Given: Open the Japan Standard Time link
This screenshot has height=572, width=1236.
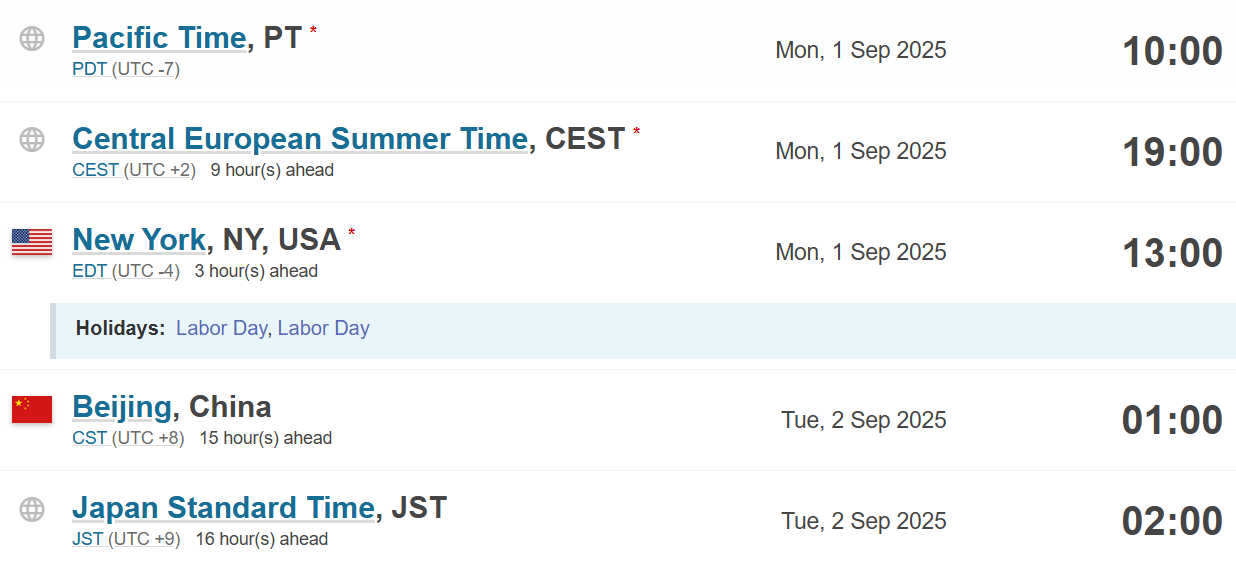Looking at the screenshot, I should pos(223,508).
